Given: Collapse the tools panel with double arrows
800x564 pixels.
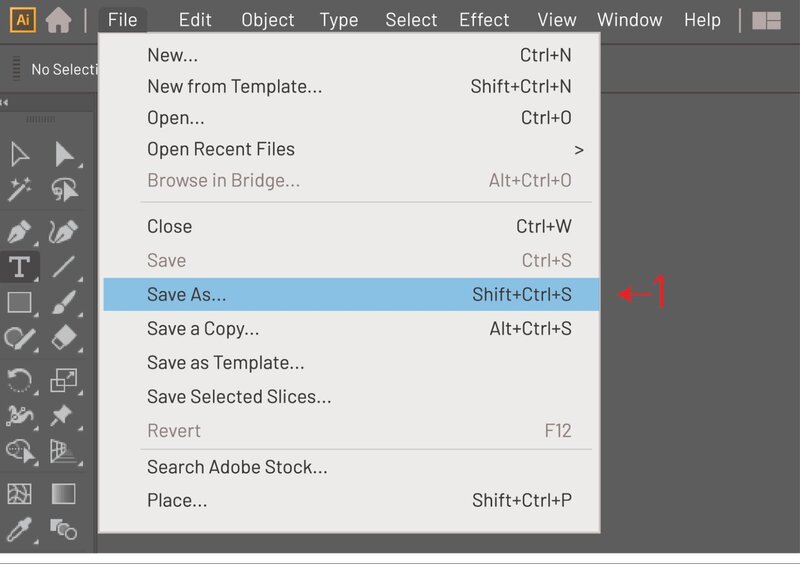Looking at the screenshot, I should coord(4,103).
